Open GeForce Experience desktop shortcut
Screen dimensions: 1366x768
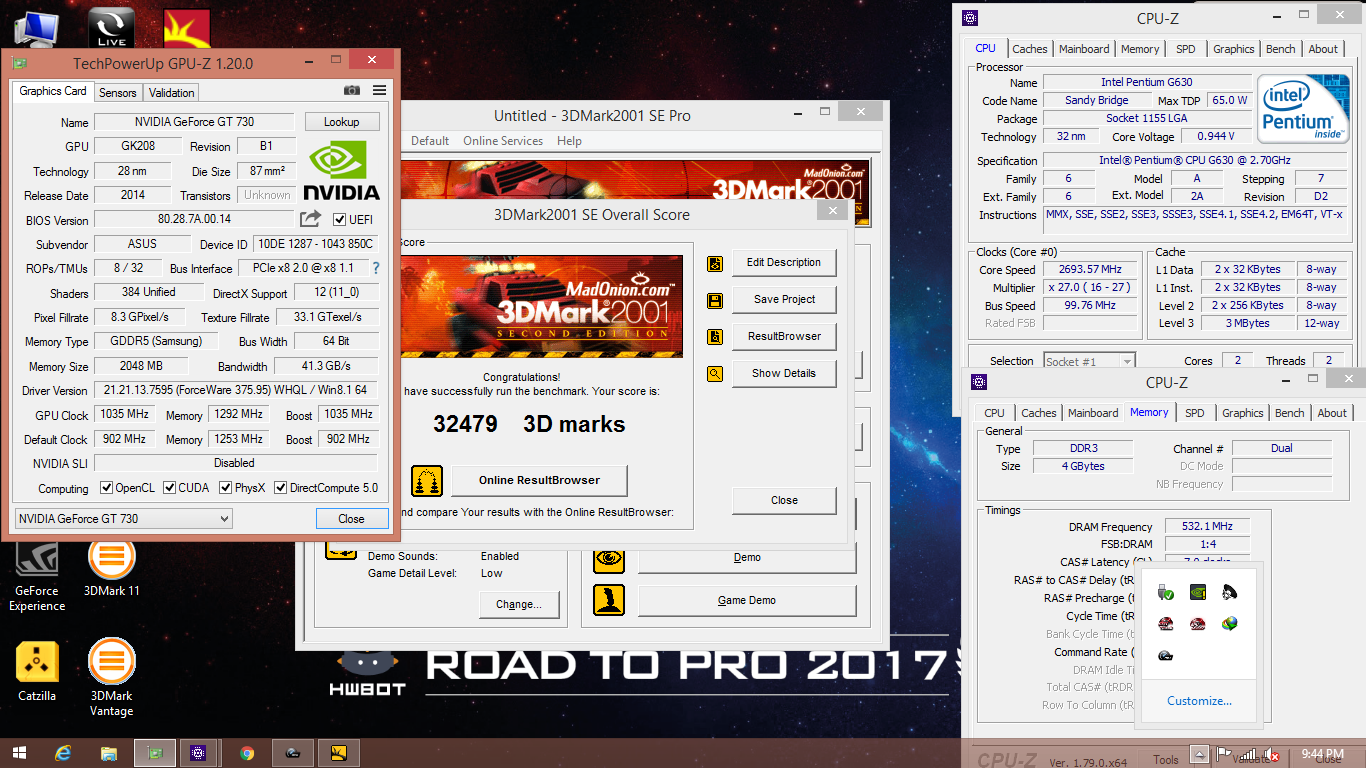pyautogui.click(x=37, y=575)
